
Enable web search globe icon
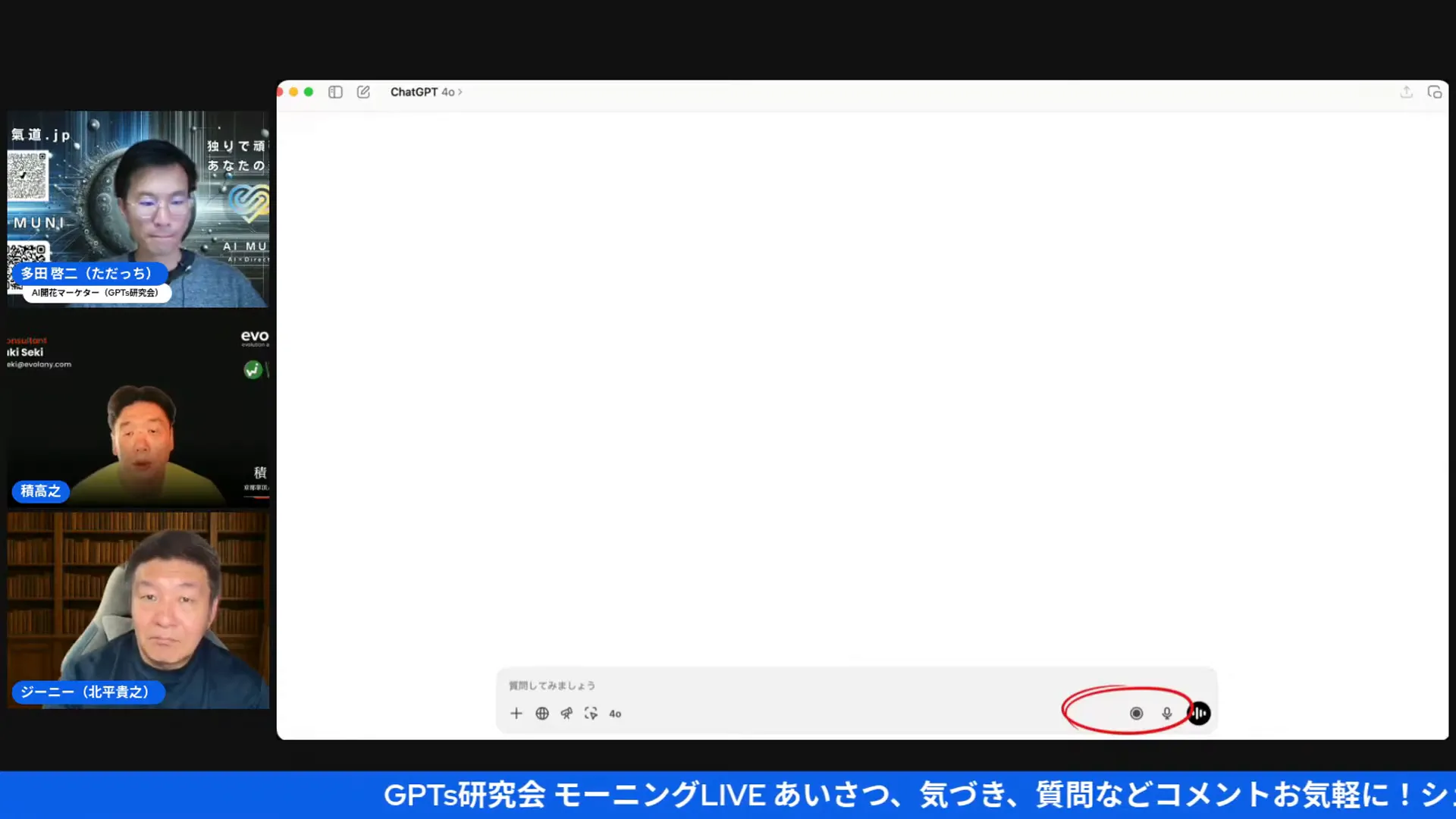tap(541, 714)
